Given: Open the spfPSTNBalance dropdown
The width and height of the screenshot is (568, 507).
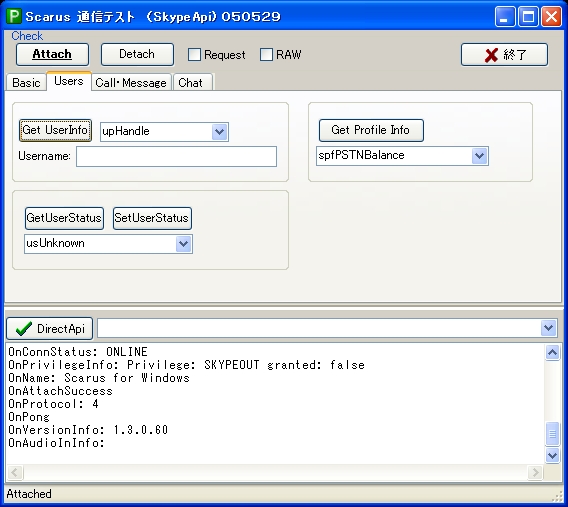Looking at the screenshot, I should (479, 156).
